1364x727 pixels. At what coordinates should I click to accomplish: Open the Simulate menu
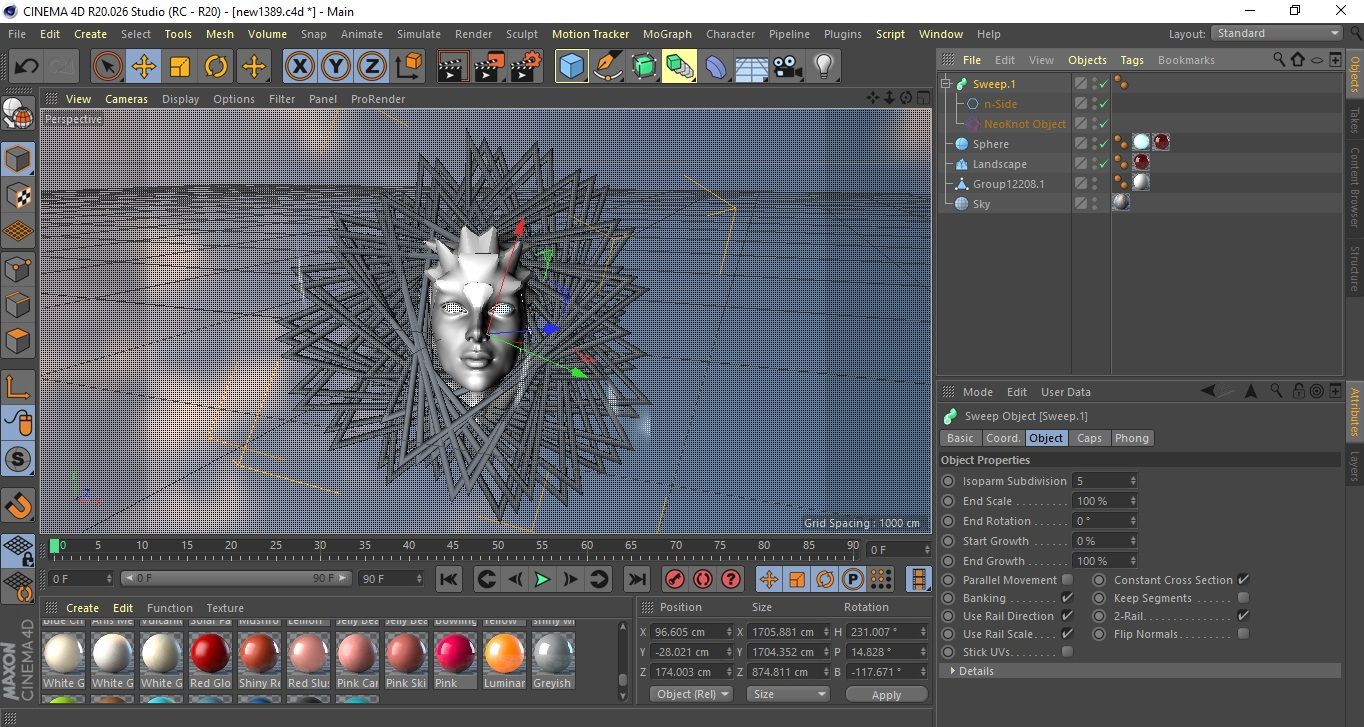[x=418, y=34]
